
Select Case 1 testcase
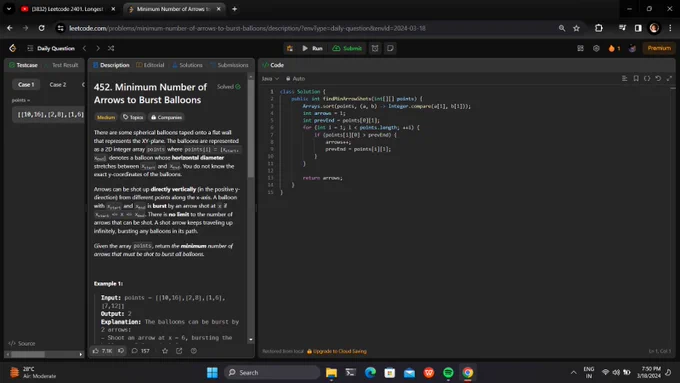[x=26, y=85]
